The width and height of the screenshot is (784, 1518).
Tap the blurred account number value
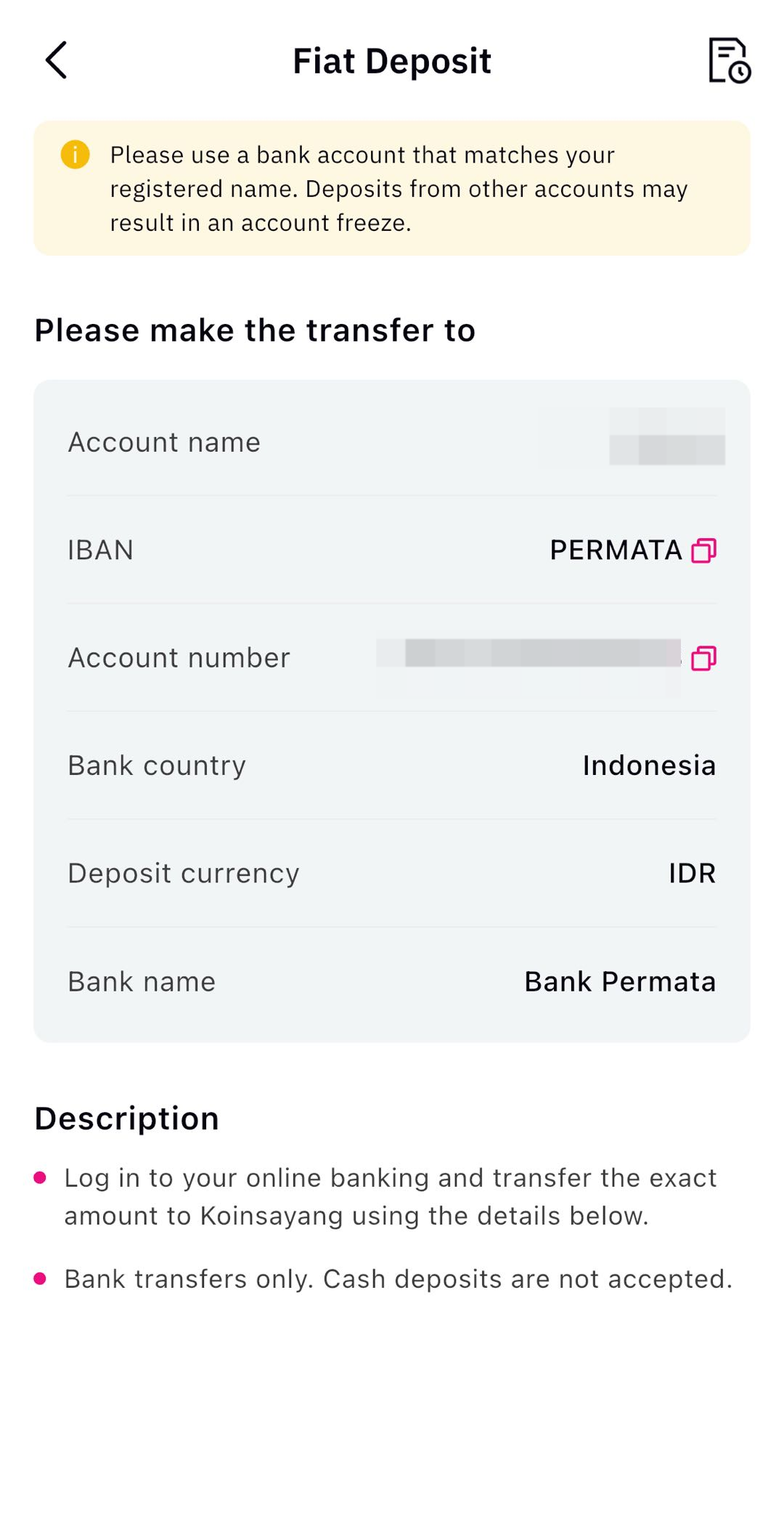pyautogui.click(x=528, y=654)
